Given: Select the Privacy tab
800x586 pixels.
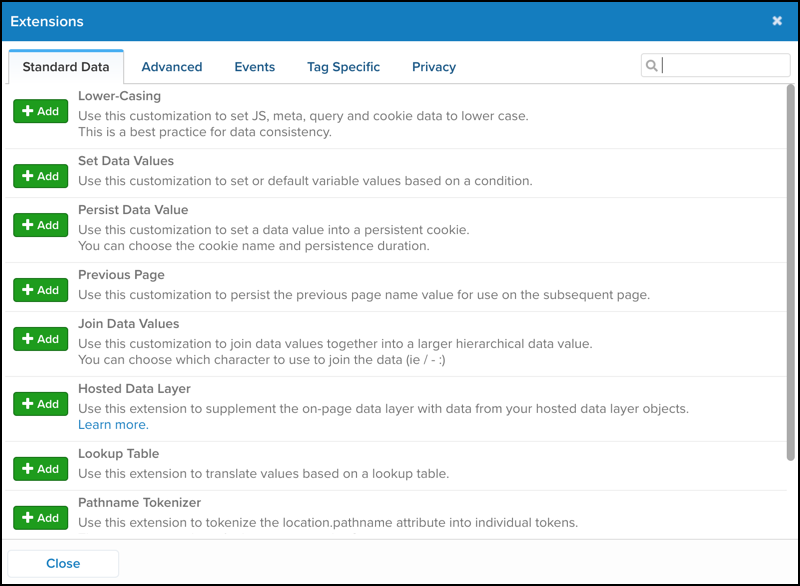Looking at the screenshot, I should point(434,67).
